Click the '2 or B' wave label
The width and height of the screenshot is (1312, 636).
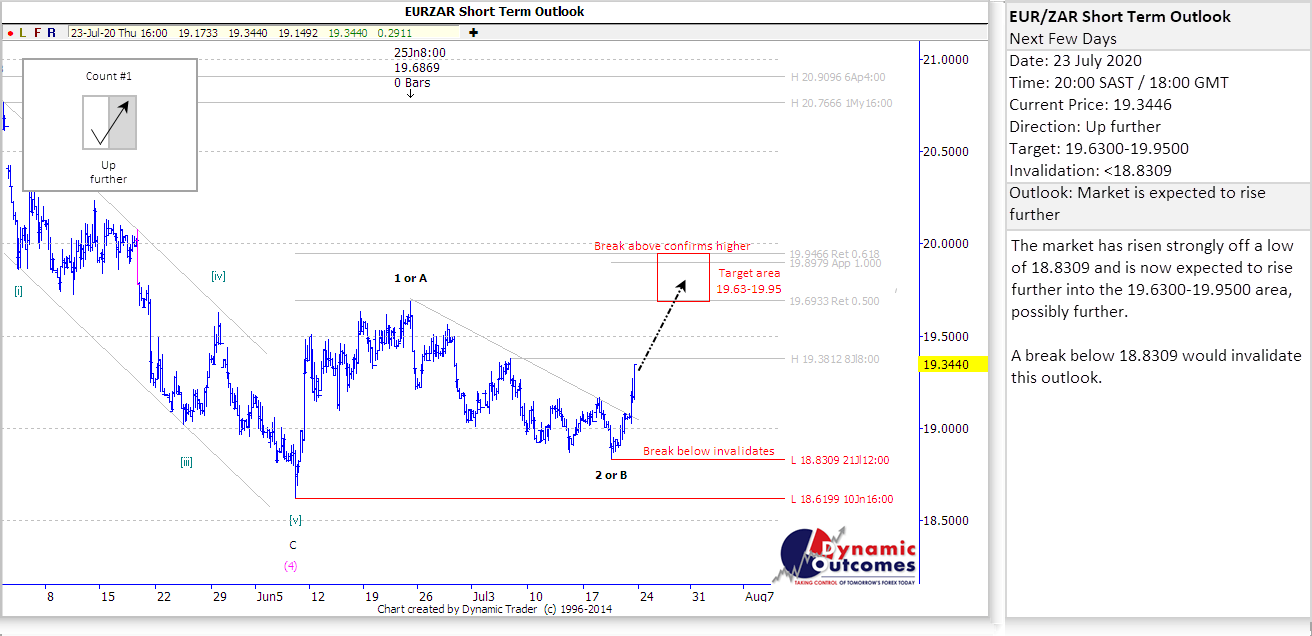click(611, 475)
